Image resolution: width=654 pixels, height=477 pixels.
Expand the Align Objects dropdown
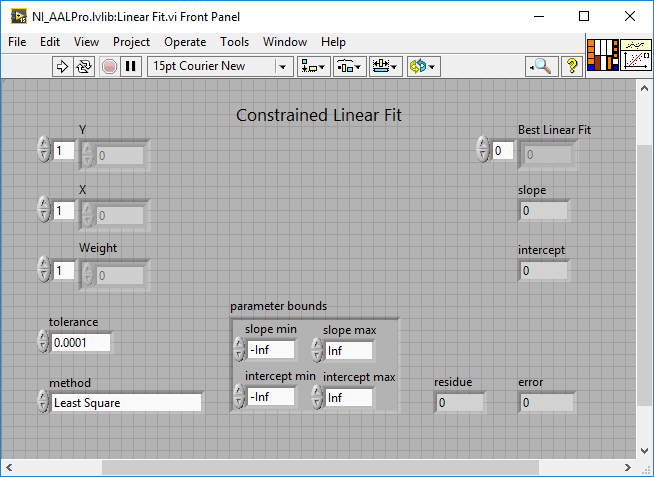tap(315, 67)
